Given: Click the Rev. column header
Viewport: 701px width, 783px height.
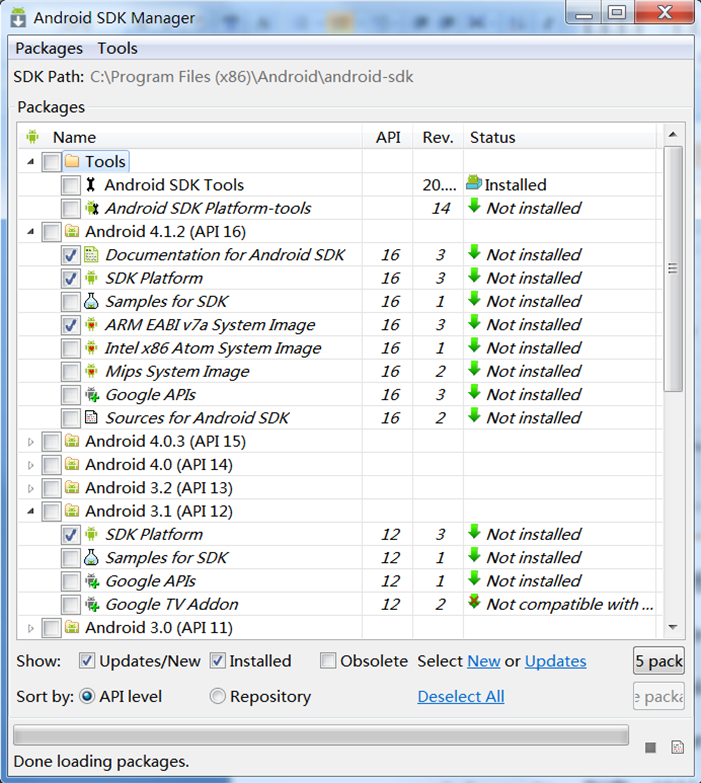Looking at the screenshot, I should pos(438,136).
